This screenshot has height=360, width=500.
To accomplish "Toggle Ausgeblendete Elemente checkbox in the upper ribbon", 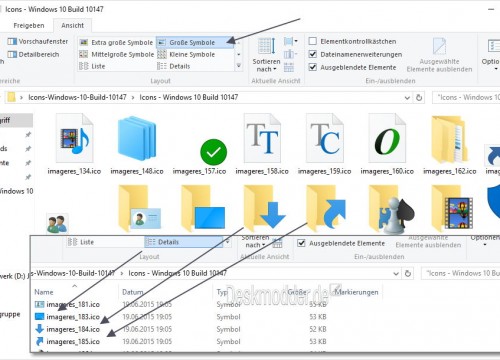I will click(313, 67).
